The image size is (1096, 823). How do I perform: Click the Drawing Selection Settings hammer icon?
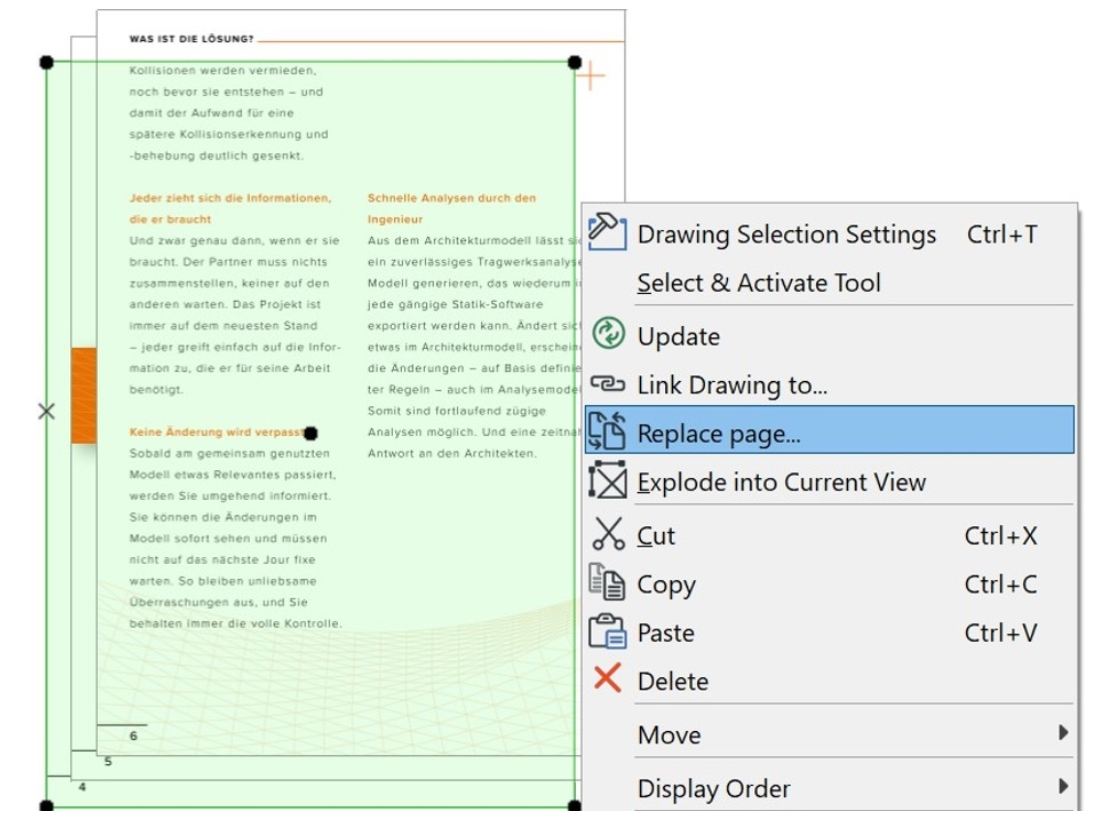607,231
